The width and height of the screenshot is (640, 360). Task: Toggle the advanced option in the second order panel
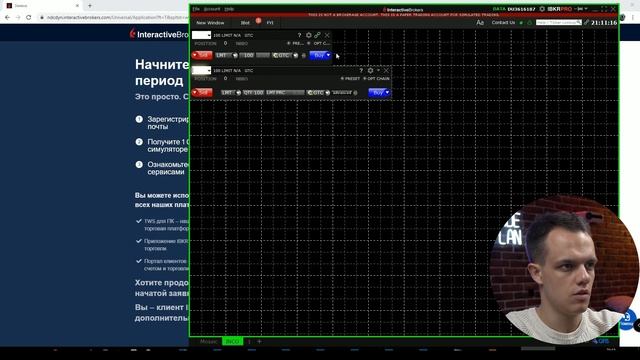coord(342,93)
